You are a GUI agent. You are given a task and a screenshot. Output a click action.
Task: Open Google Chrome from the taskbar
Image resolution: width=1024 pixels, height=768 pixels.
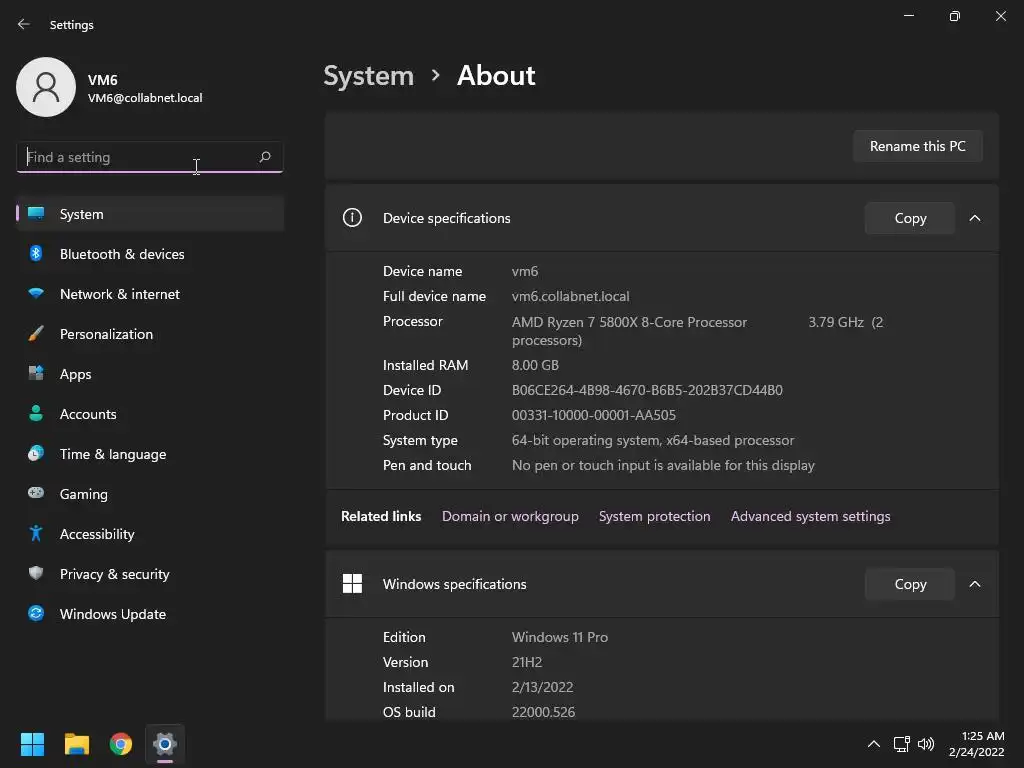point(121,744)
